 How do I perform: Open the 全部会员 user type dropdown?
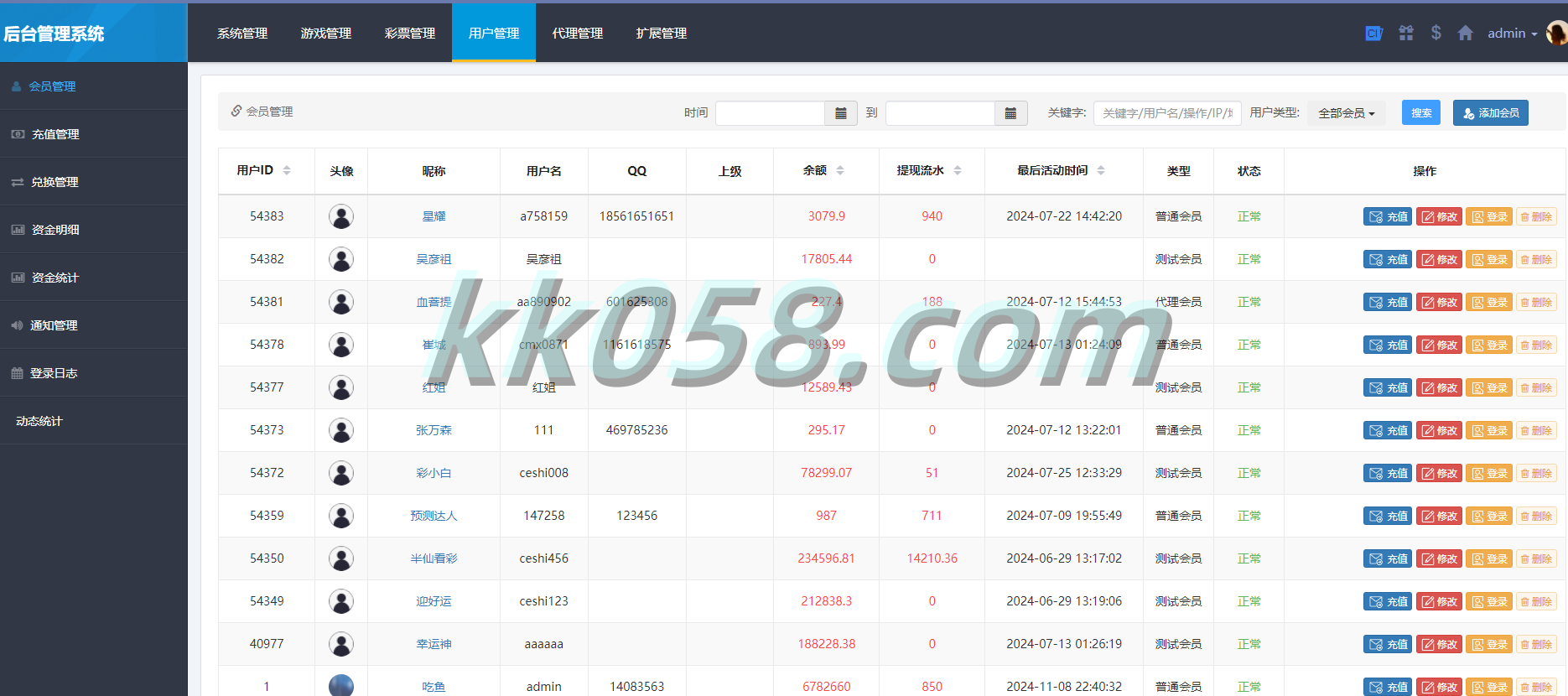[x=1346, y=113]
